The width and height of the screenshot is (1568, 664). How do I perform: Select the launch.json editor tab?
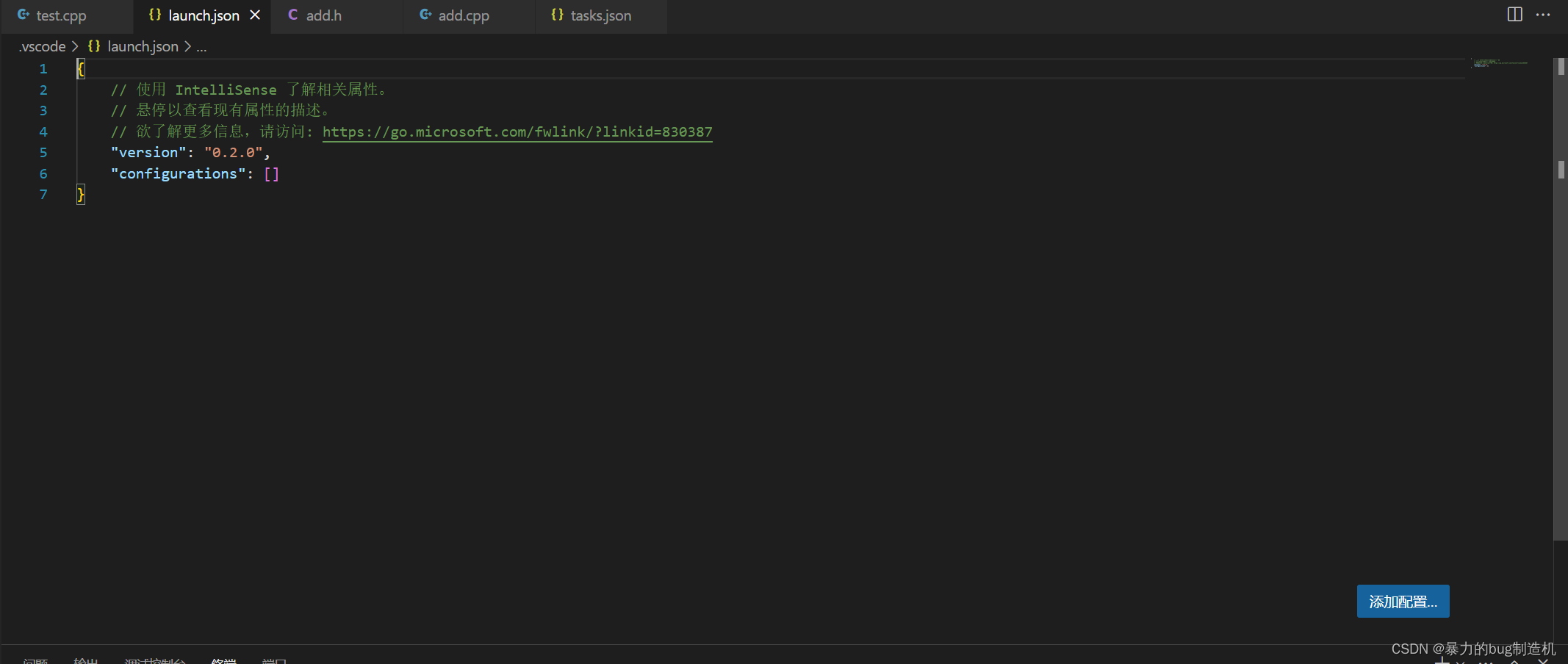pyautogui.click(x=204, y=15)
